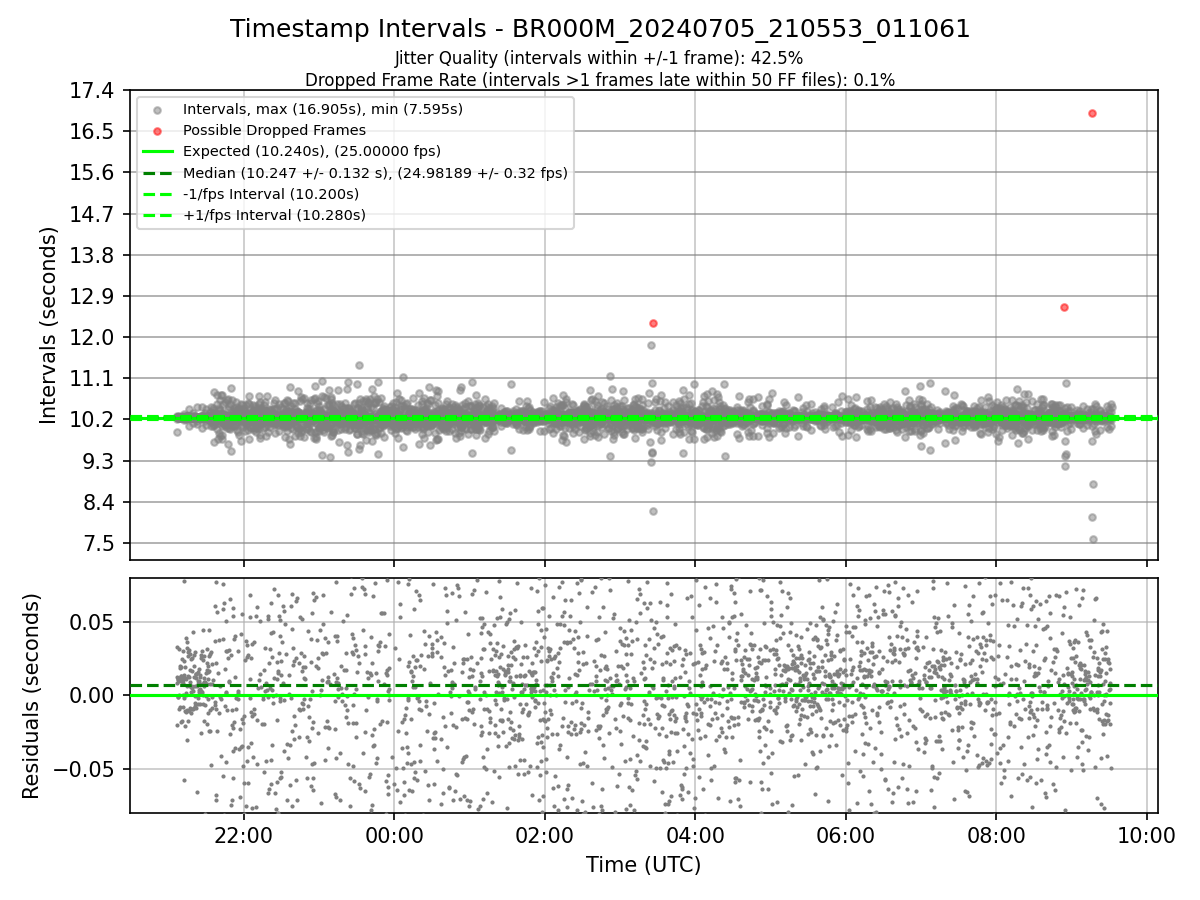Select the 00:00 x-axis tick label
The width and height of the screenshot is (1200, 900).
[394, 836]
